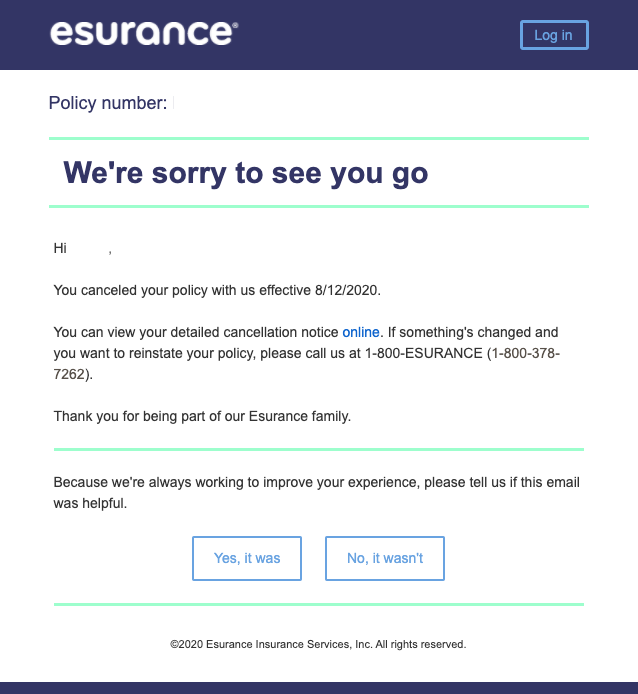Choose the 'Yes, it was' feedback button
Viewport: 638px width, 694px height.
click(247, 558)
